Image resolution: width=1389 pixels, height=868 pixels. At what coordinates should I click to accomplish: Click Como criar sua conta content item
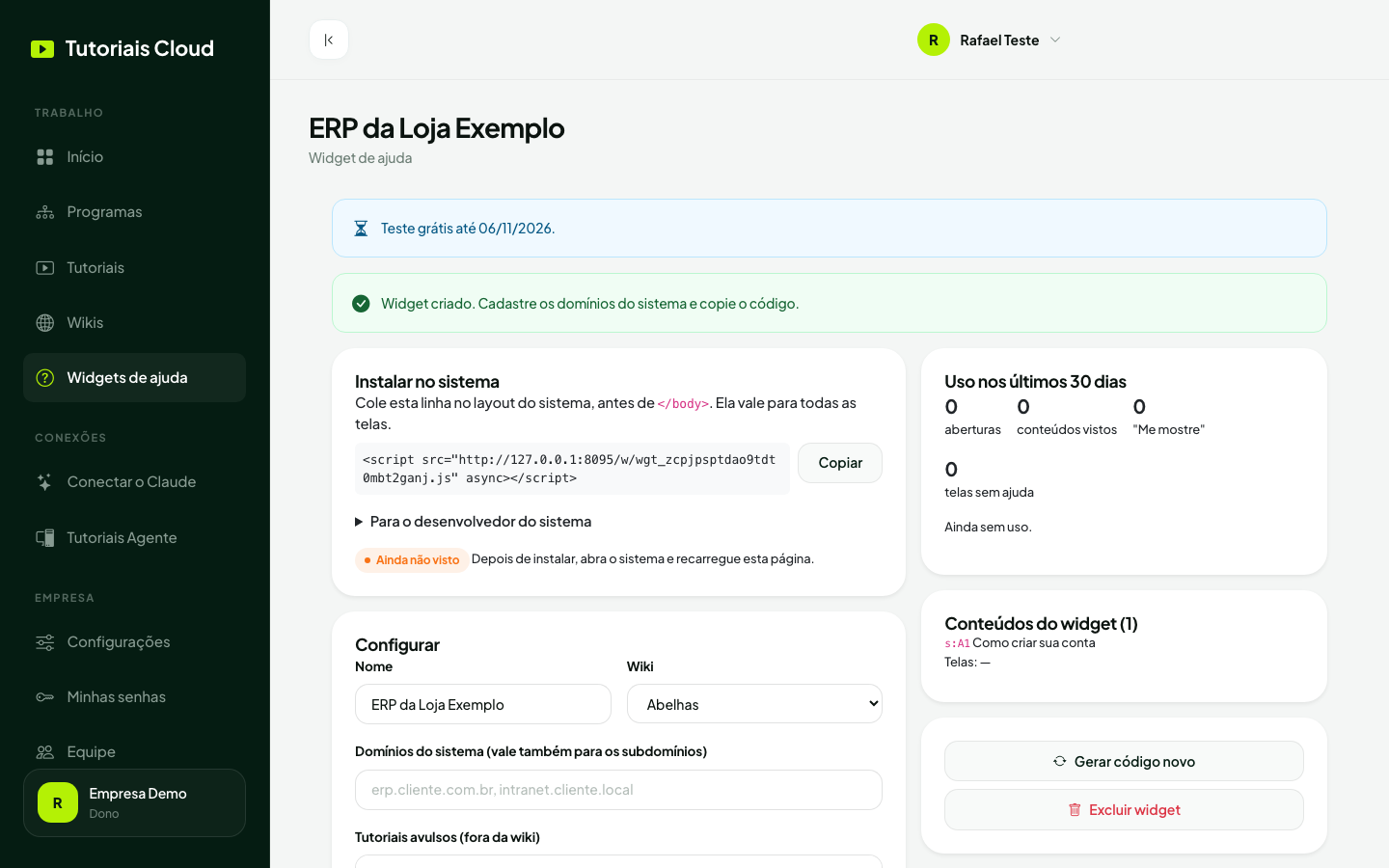(x=1034, y=643)
